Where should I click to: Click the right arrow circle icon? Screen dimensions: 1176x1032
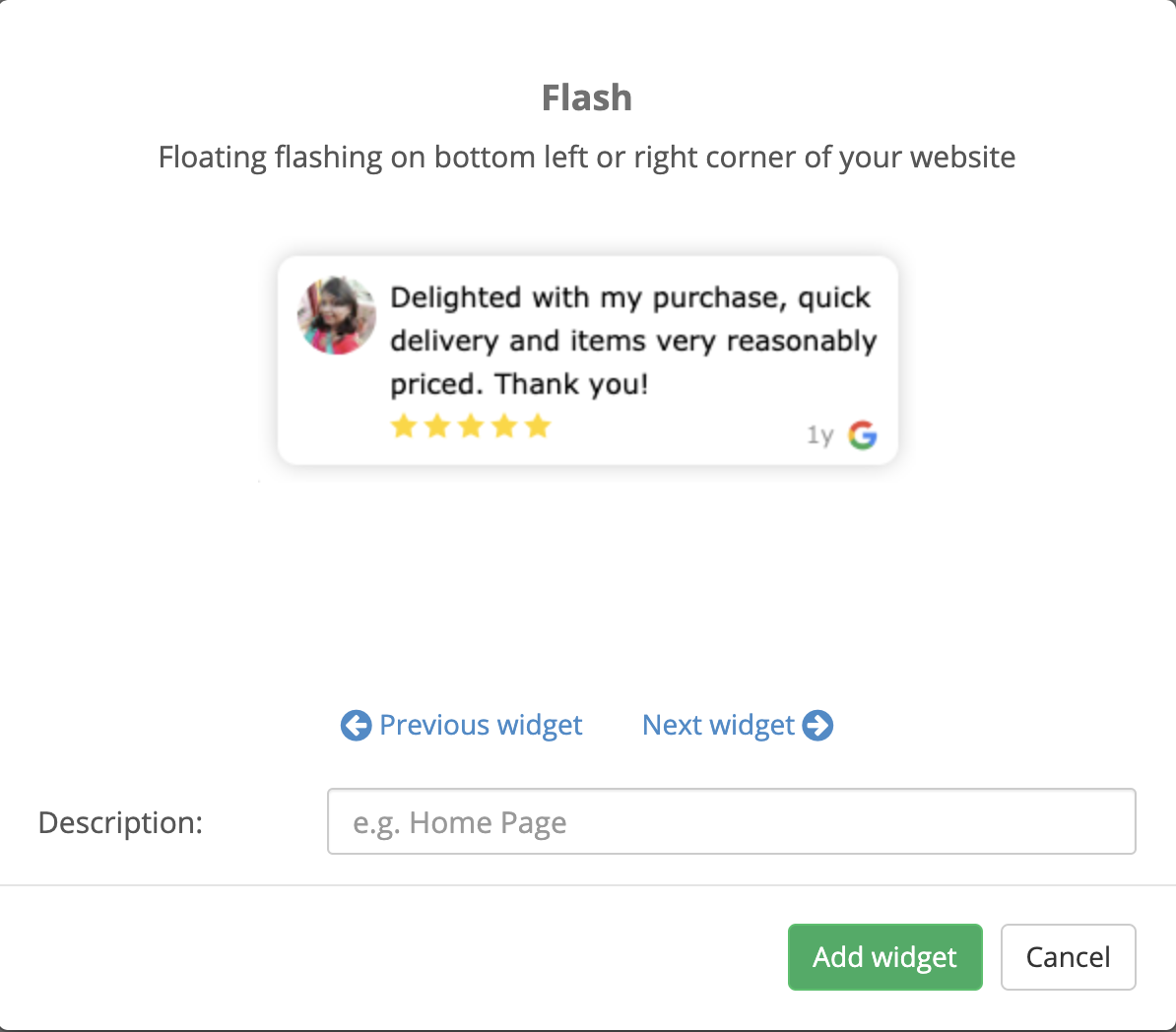817,725
